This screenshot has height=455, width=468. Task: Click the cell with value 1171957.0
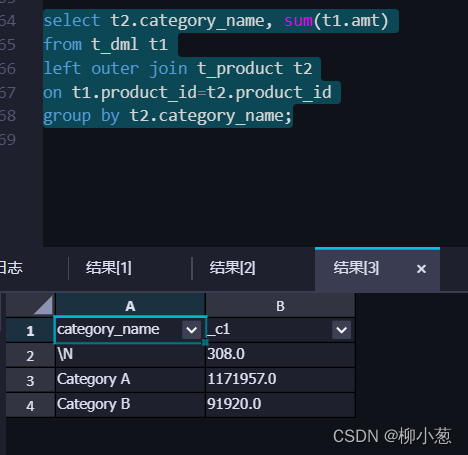280,380
